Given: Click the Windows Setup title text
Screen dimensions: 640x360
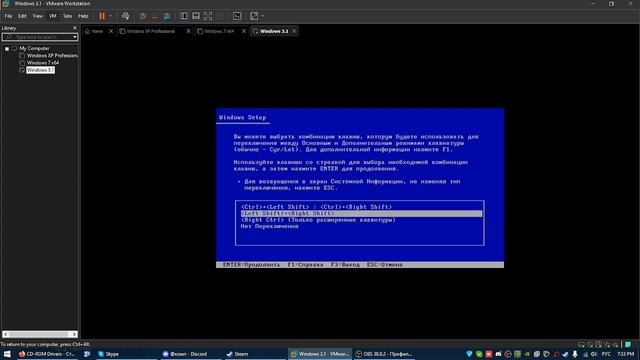Looking at the screenshot, I should point(242,118).
